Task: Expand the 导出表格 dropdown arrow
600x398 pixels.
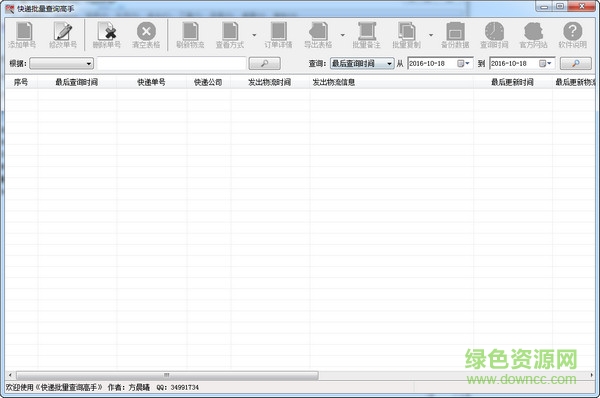Action: coord(342,35)
